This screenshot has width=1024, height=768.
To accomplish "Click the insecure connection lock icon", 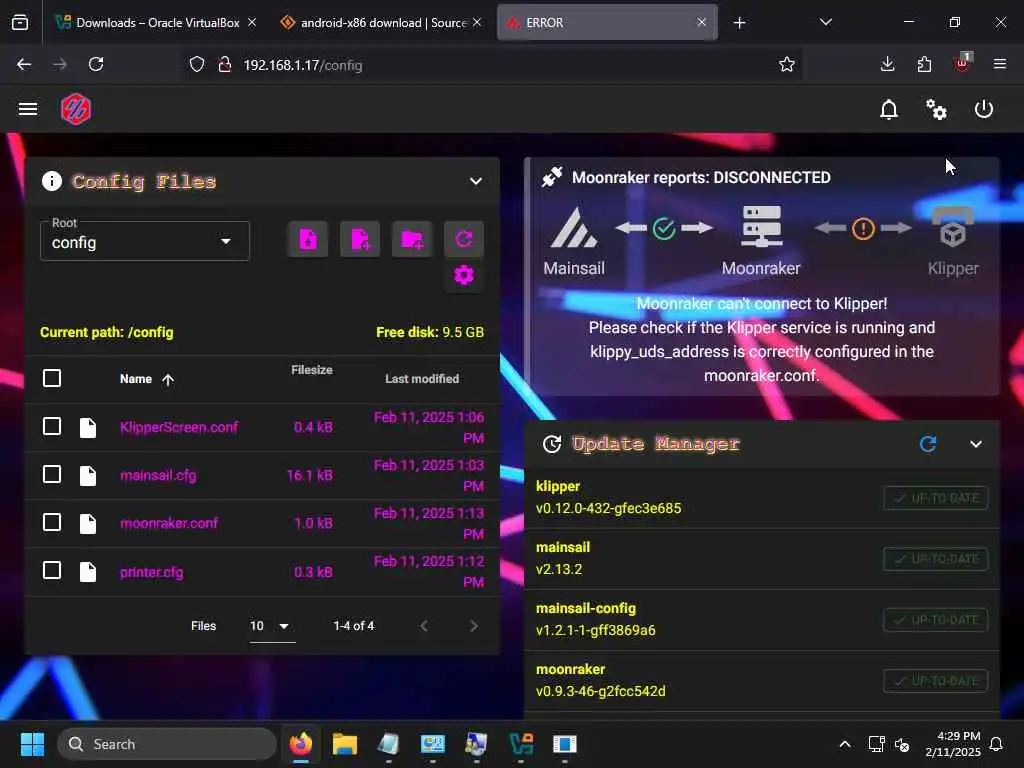I will (225, 65).
